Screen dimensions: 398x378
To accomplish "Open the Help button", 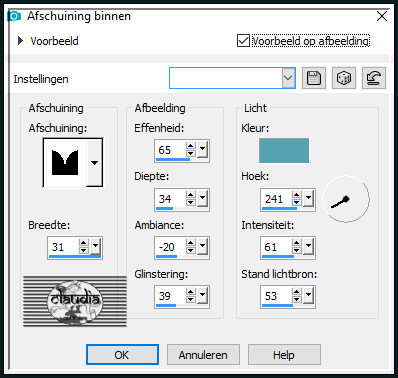I will [284, 355].
